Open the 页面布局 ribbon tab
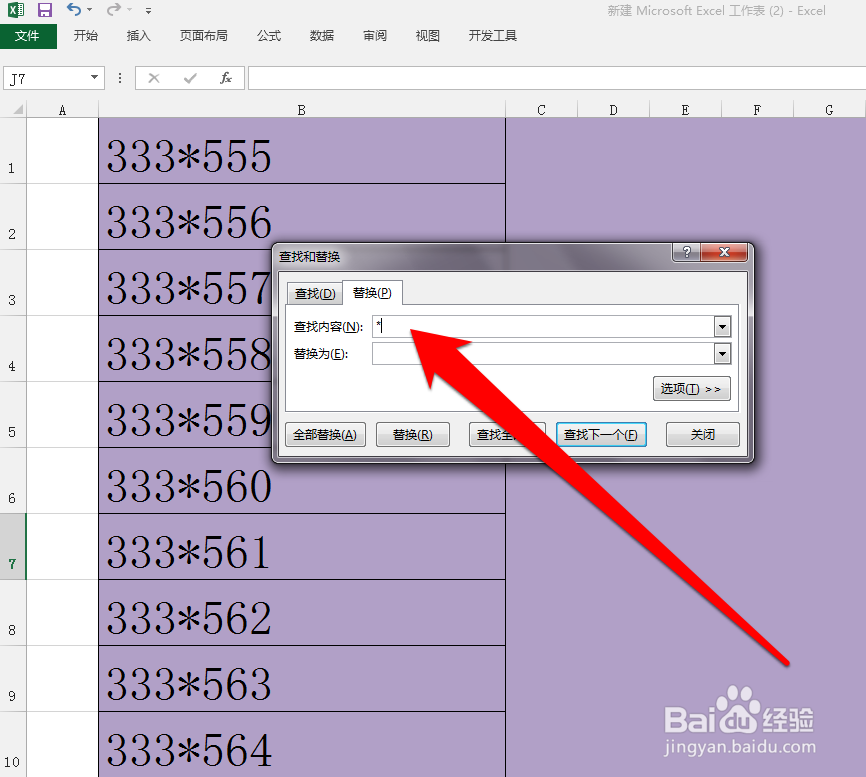The image size is (866, 777). click(x=204, y=36)
